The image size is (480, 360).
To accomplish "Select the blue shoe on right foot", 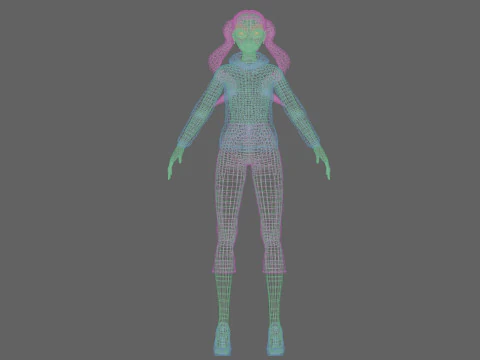I will pos(223,338).
